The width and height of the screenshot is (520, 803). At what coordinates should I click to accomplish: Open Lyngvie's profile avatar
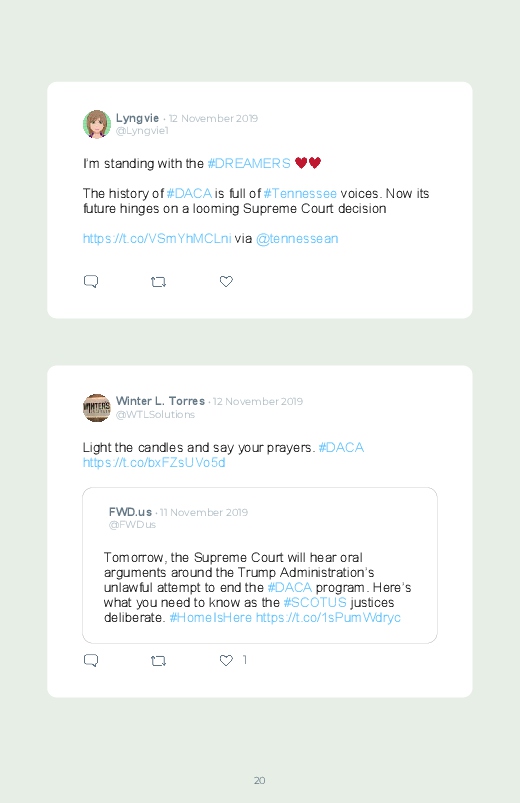point(97,124)
